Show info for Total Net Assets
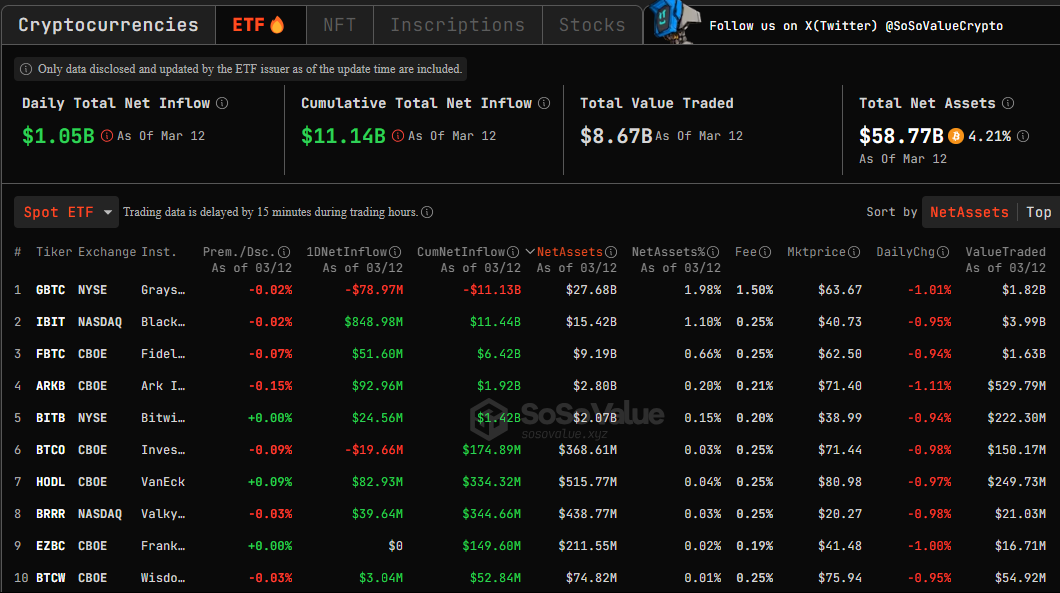1060x593 pixels. 1008,103
